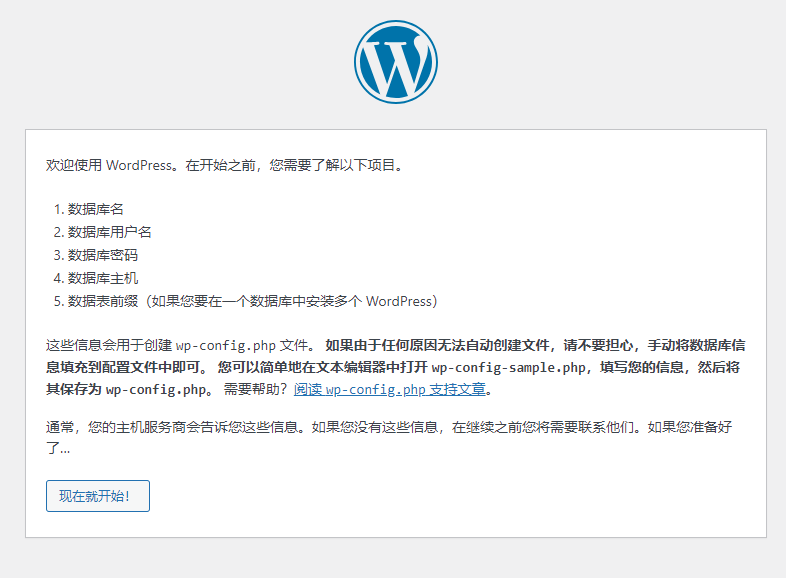Click list item 数据库用户名
This screenshot has width=786, height=578.
point(109,232)
